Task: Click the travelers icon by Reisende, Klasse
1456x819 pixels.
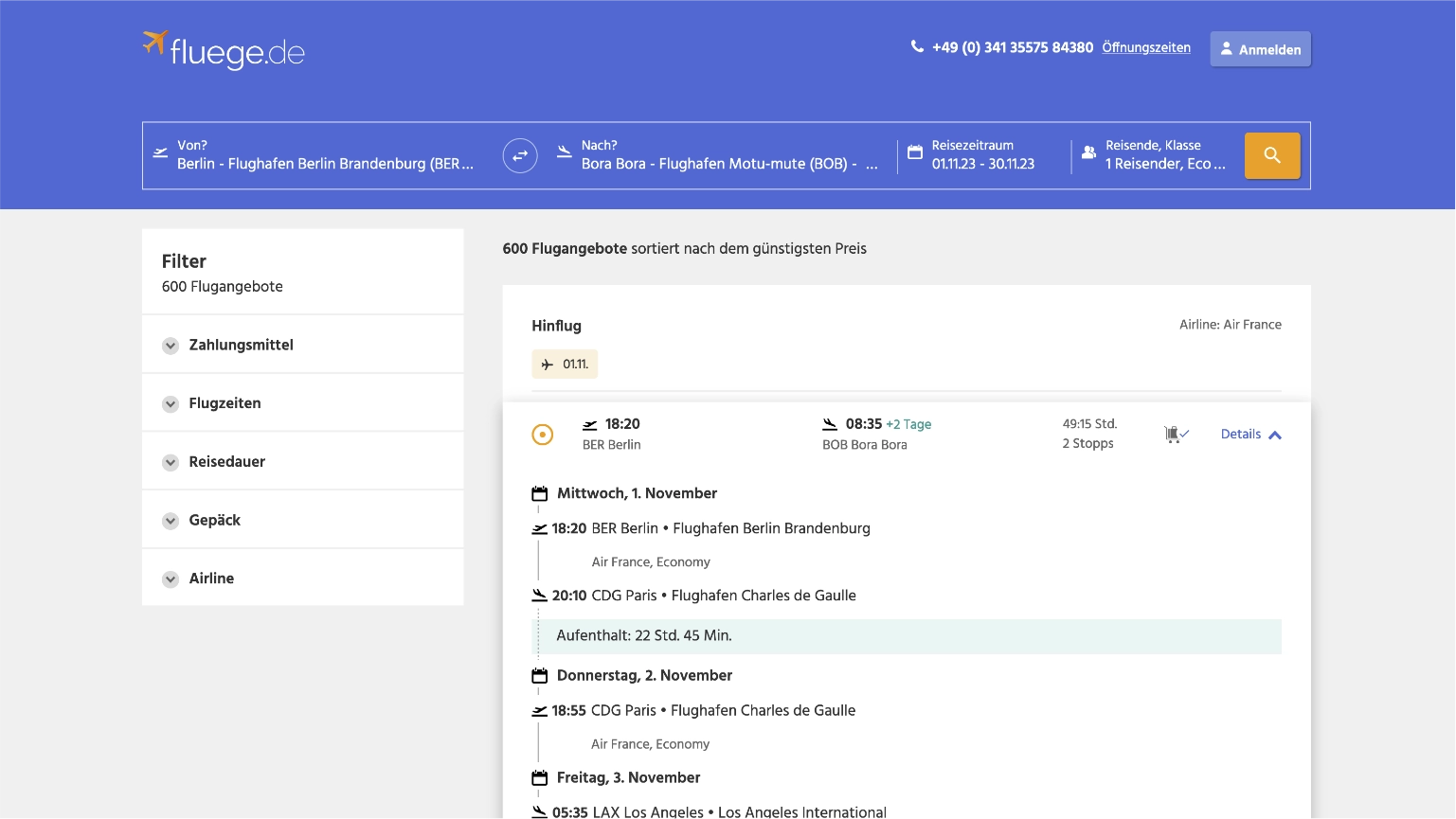Action: click(x=1089, y=152)
